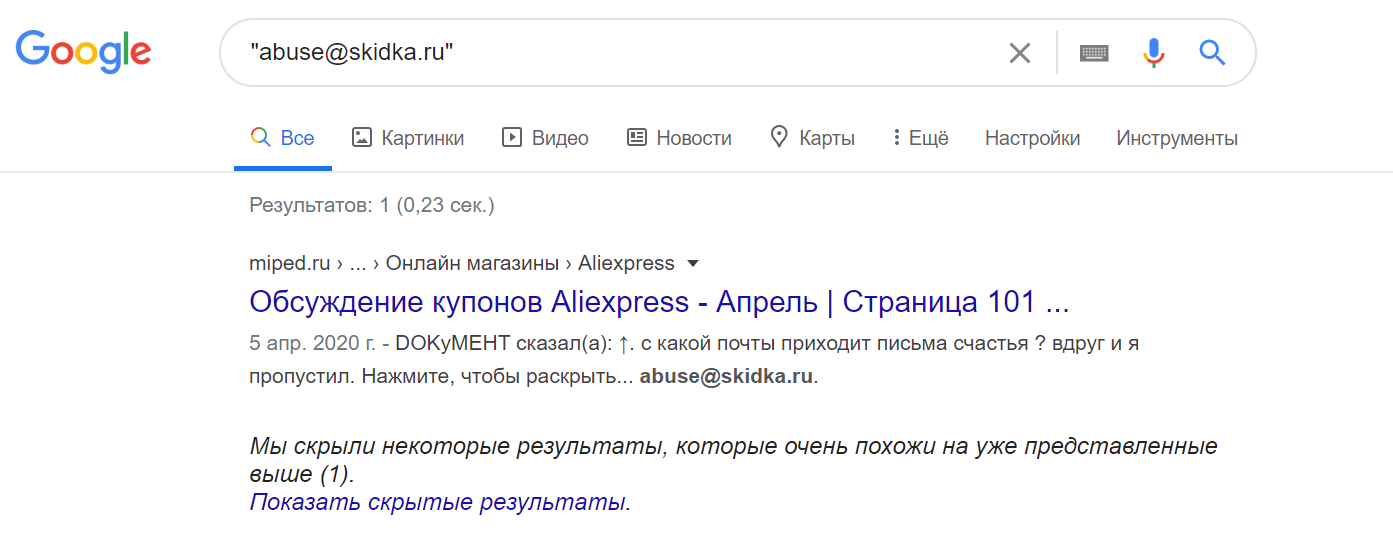Viewport: 1393px width, 560px height.
Task: Submit search with magnifying glass icon
Action: coord(1212,52)
